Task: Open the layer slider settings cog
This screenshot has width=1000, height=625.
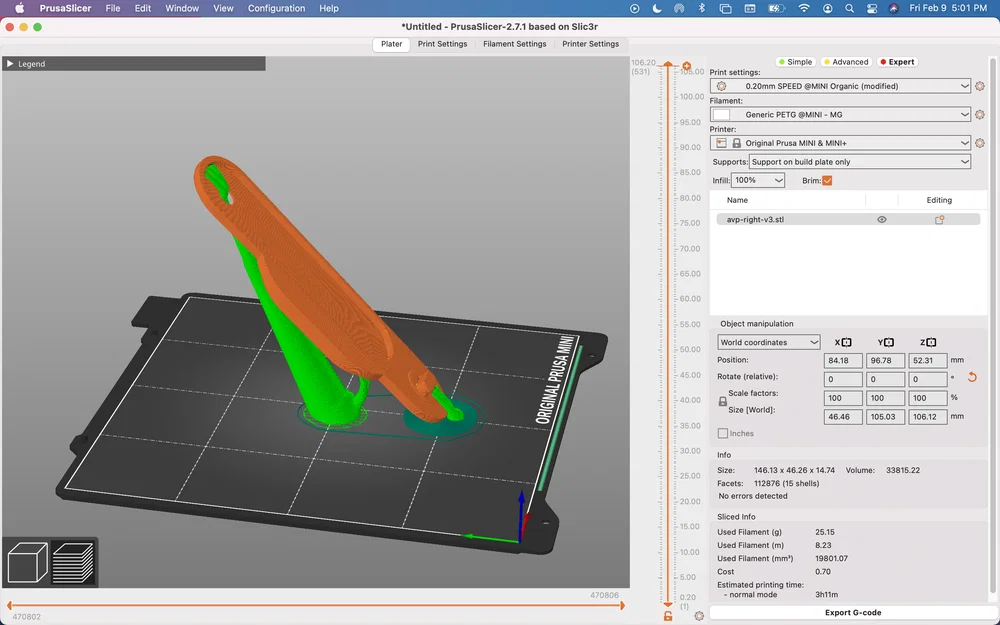Action: [699, 616]
